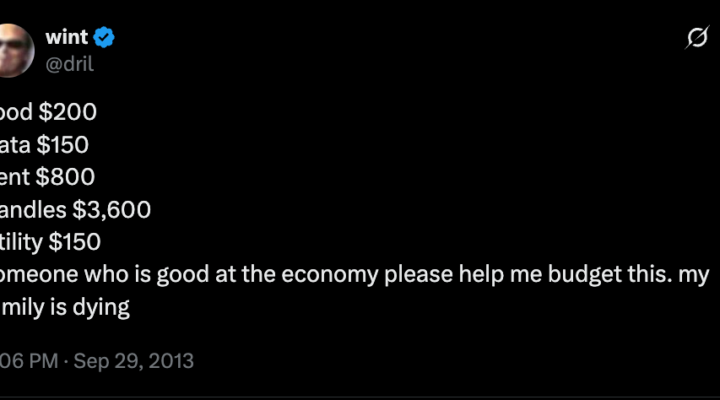Screen dimensions: 720x400
Task: Click the "tility $150" line of the tweet
Action: tap(50, 242)
